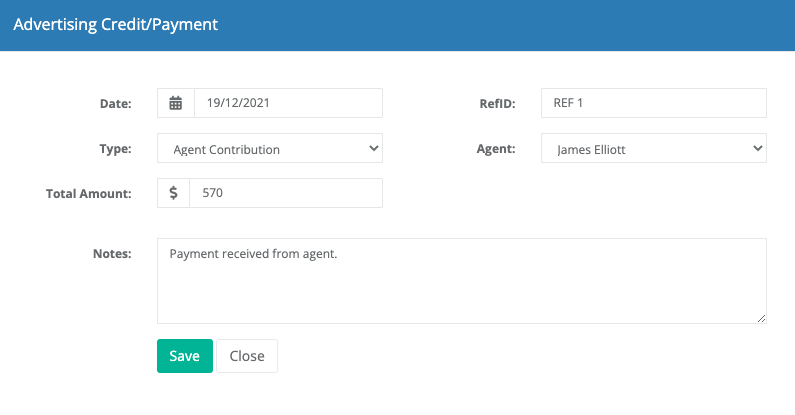Viewport: 795px width, 415px height.
Task: Grab the Notes textarea resize handle
Action: (761, 318)
